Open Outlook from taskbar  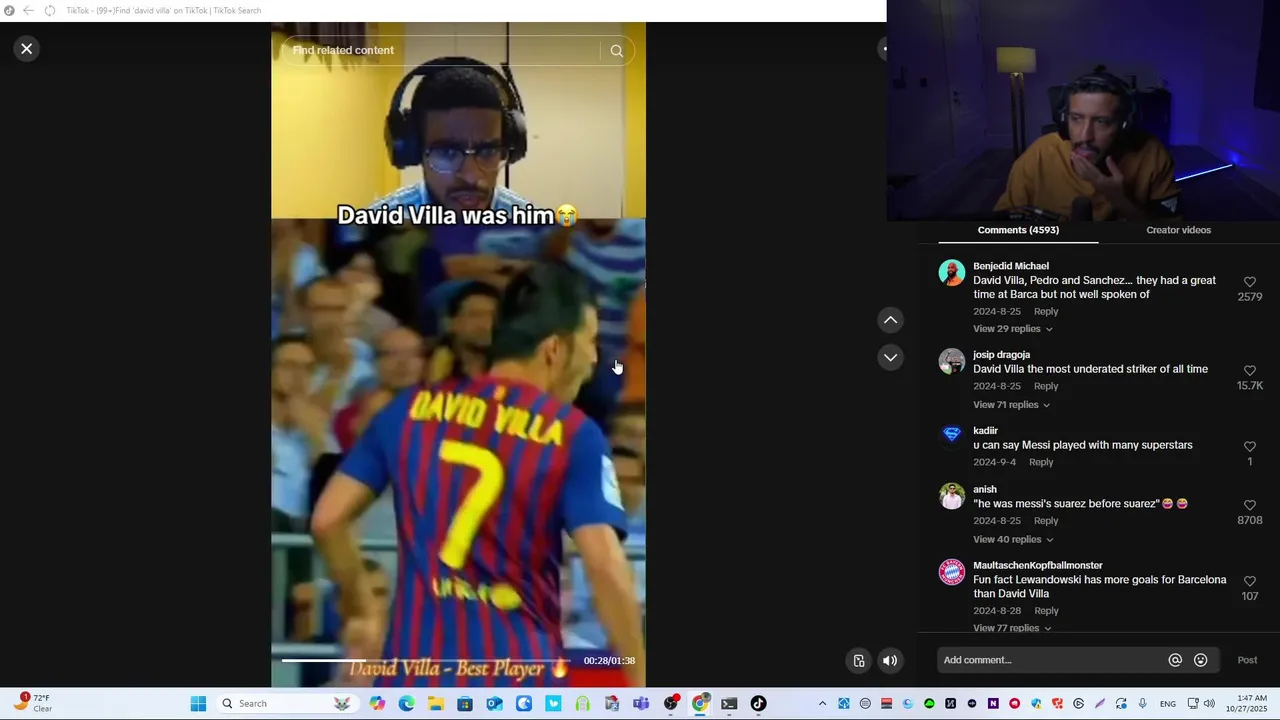(494, 704)
